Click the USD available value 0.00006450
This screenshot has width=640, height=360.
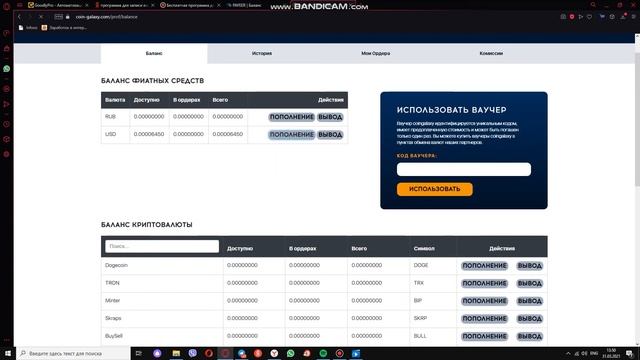(149, 134)
